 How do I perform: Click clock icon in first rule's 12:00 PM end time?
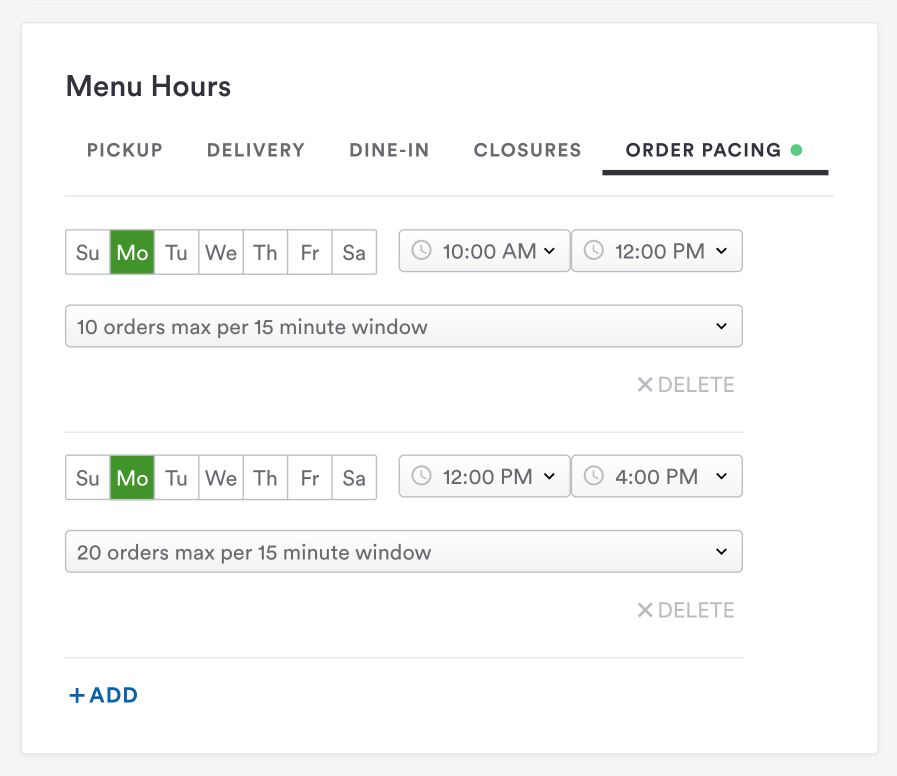594,251
